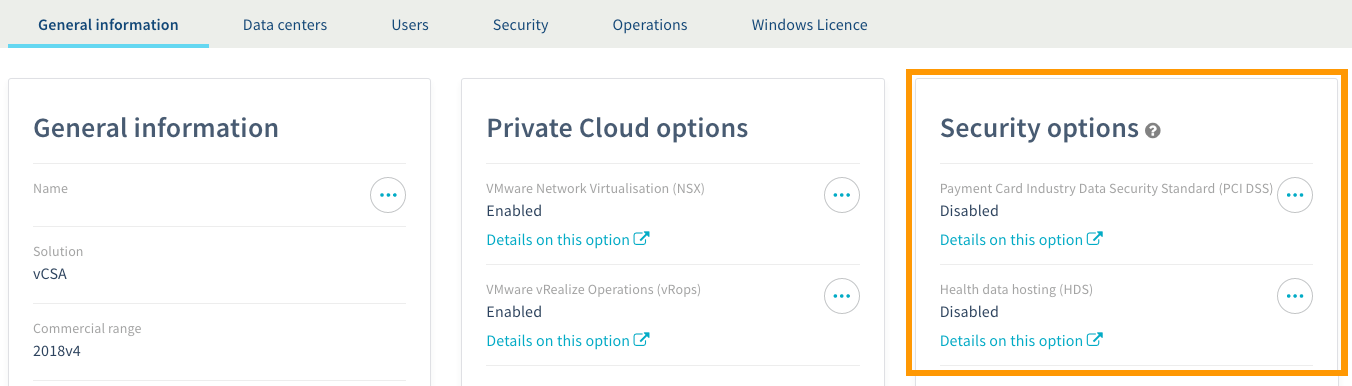Open the HDS option actions menu
The image size is (1352, 386).
click(x=1295, y=296)
